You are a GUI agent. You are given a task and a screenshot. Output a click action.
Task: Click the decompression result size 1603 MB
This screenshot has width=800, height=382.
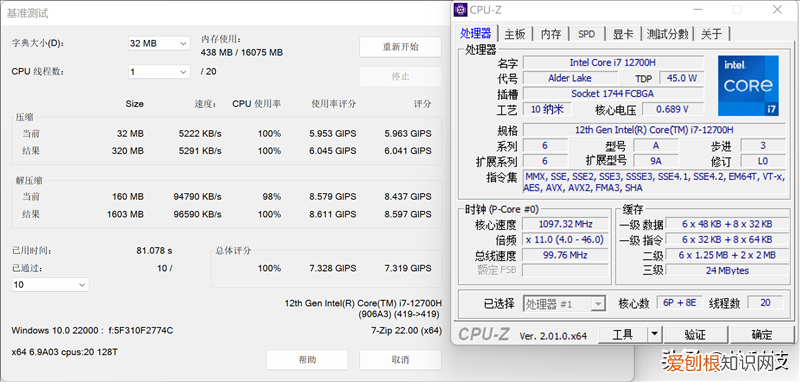tap(125, 214)
